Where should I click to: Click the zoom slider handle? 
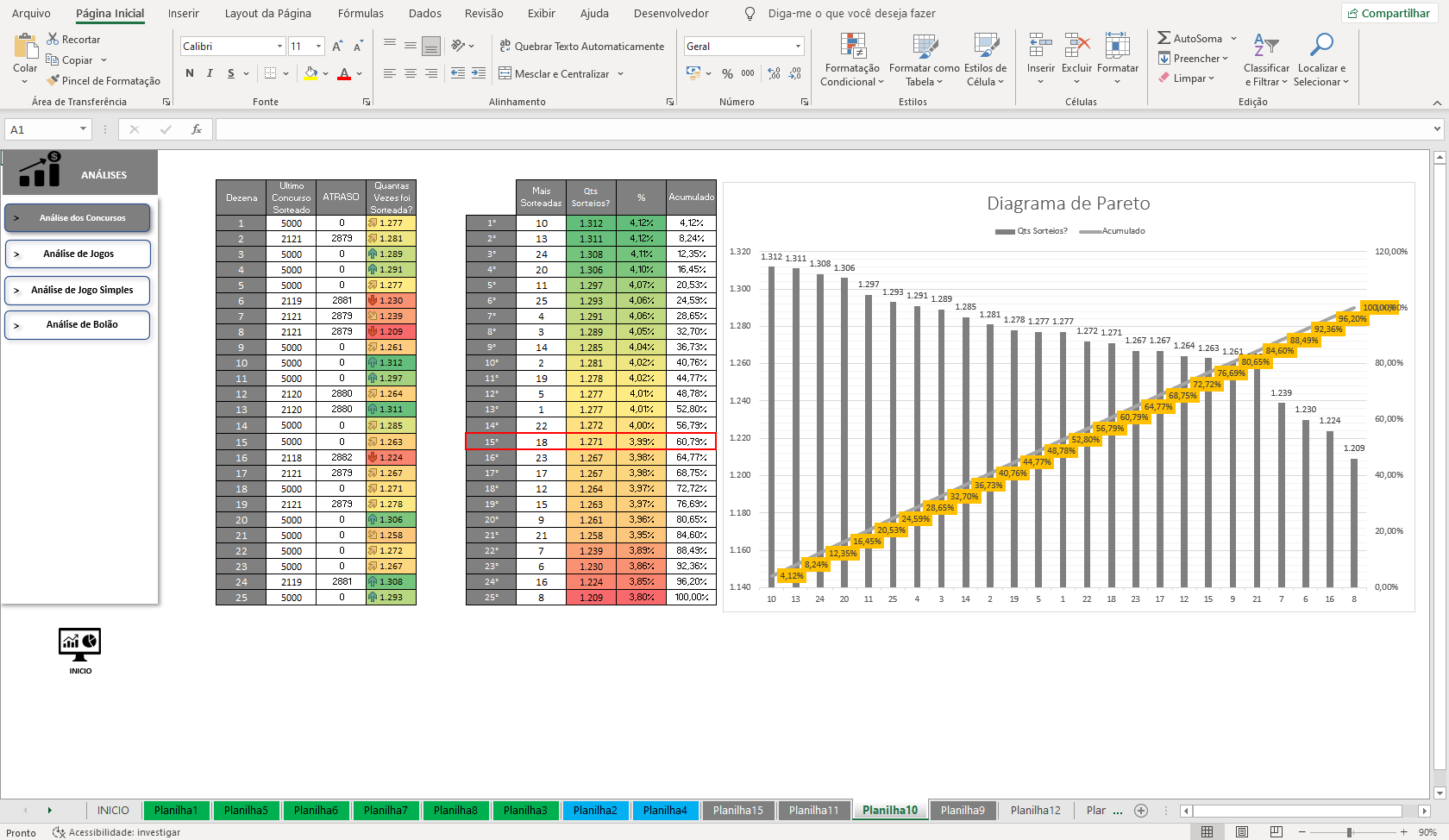coord(1349,832)
